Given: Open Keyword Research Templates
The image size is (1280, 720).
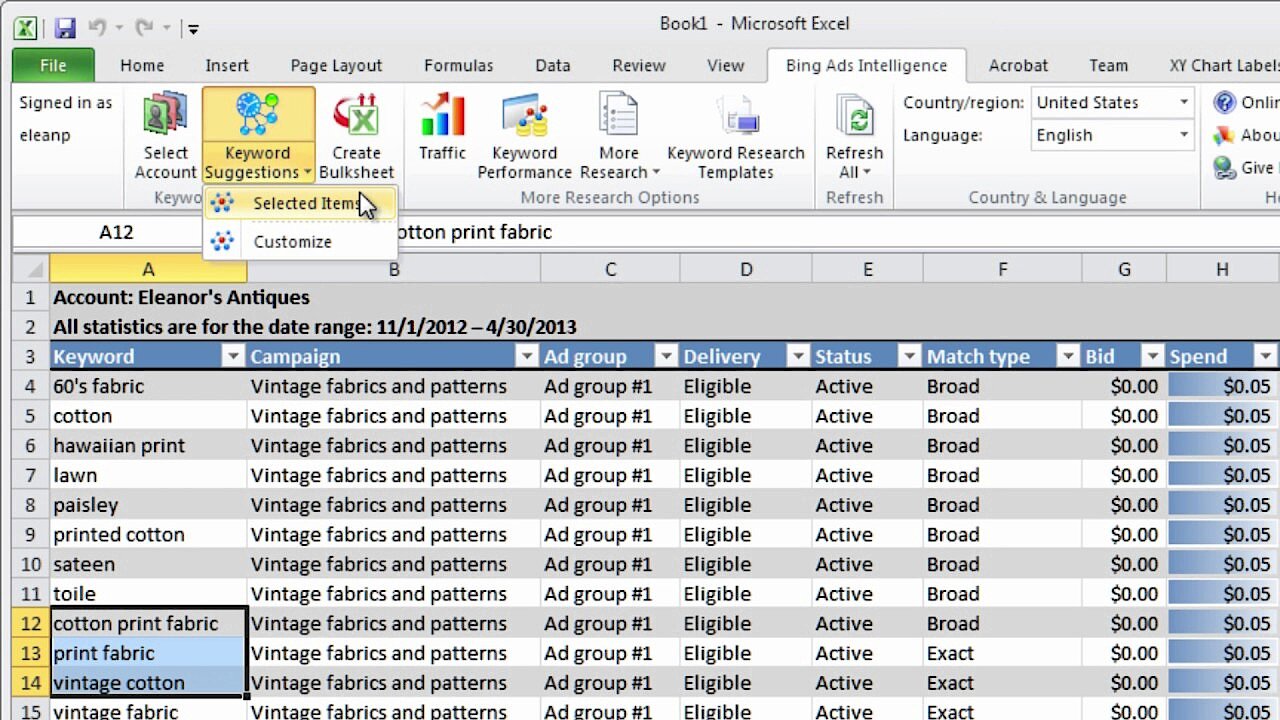Looking at the screenshot, I should pyautogui.click(x=736, y=137).
